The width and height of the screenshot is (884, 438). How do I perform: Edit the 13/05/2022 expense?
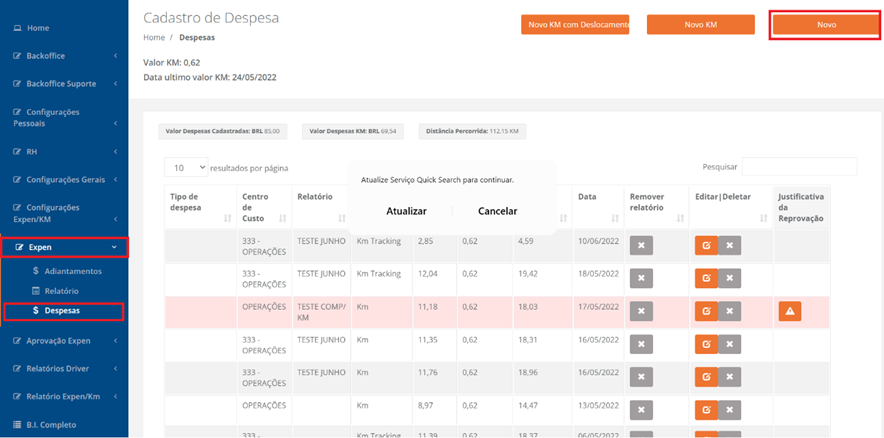click(x=706, y=410)
